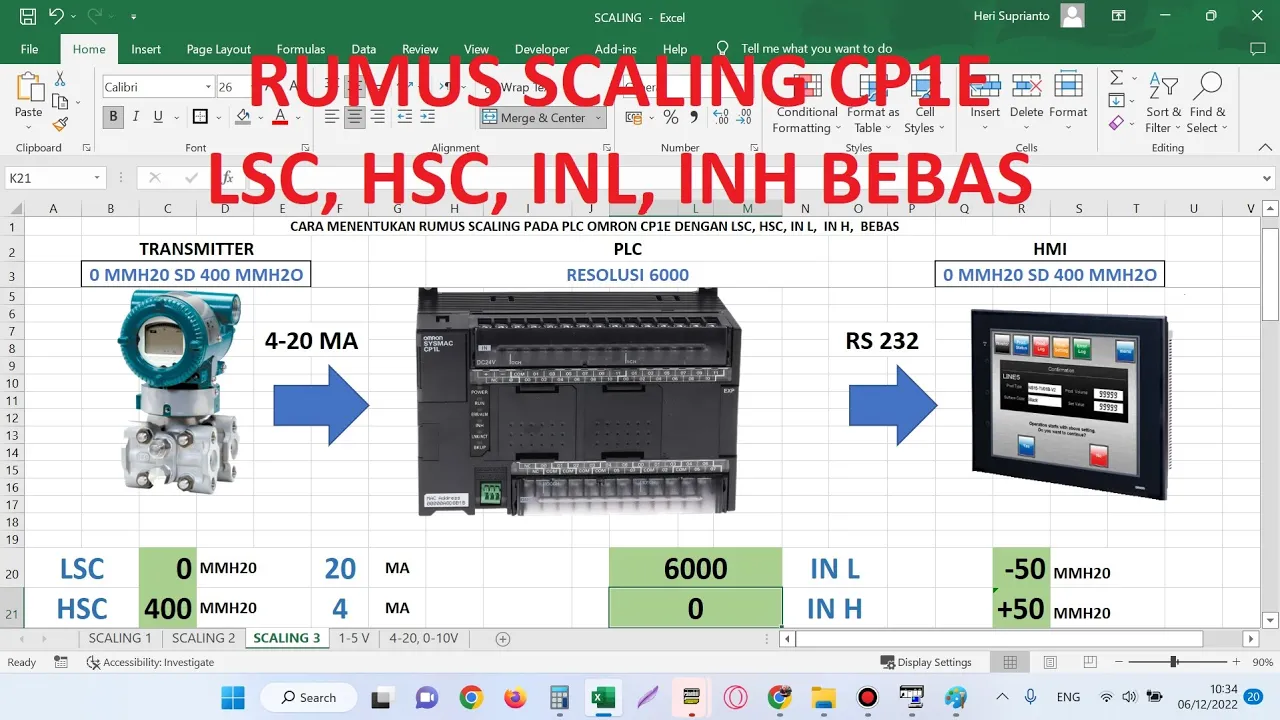Viewport: 1280px width, 720px height.
Task: Click the Cut scissors icon
Action: 60,78
